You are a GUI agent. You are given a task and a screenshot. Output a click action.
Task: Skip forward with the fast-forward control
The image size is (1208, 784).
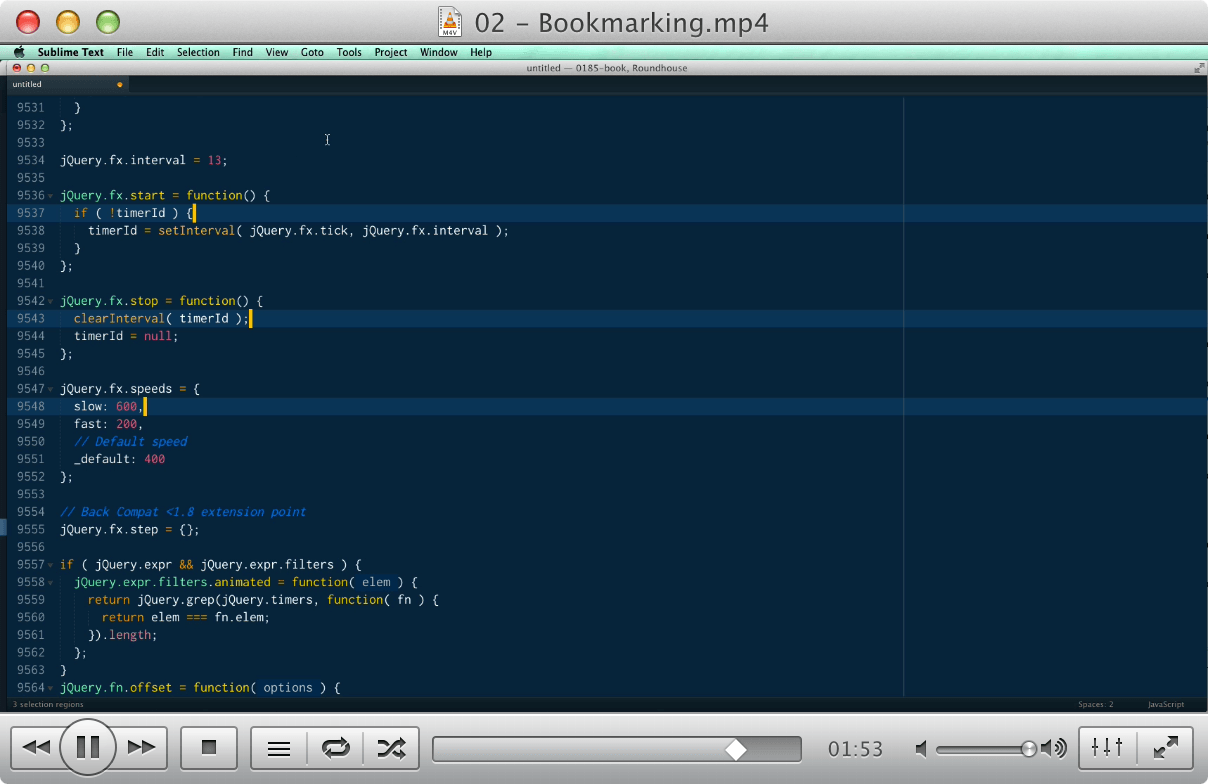(x=140, y=747)
